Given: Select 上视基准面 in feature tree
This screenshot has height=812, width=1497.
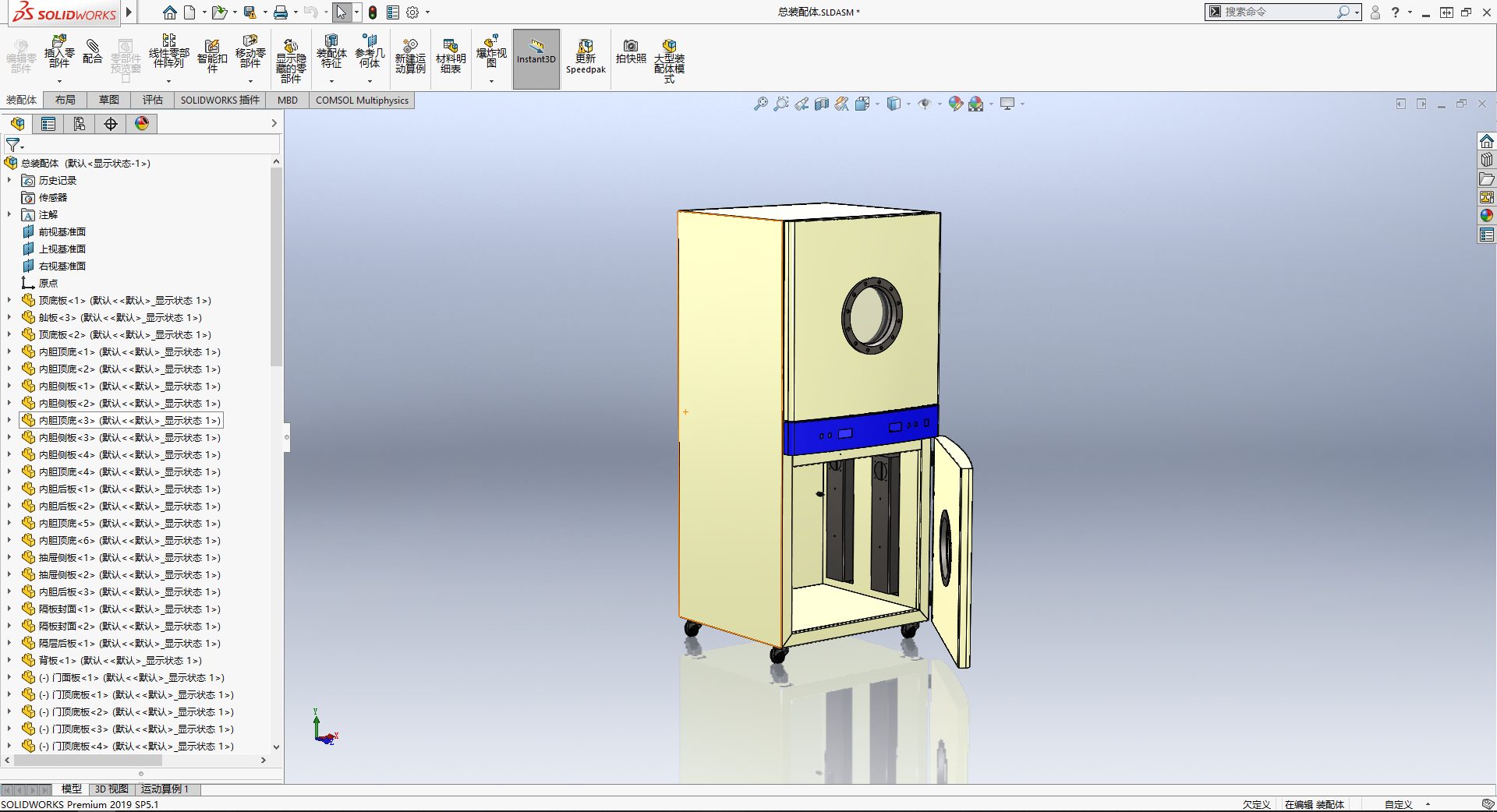Looking at the screenshot, I should coord(62,249).
